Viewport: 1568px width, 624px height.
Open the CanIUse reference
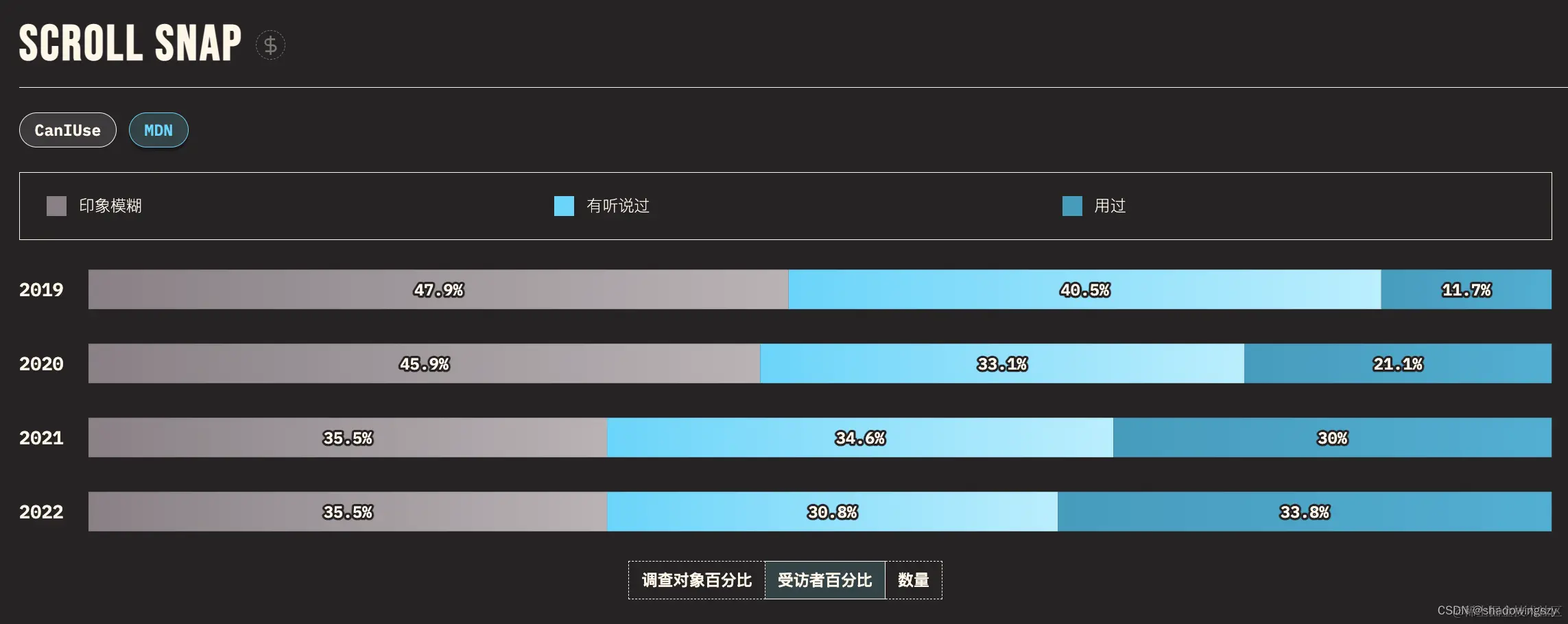(67, 130)
